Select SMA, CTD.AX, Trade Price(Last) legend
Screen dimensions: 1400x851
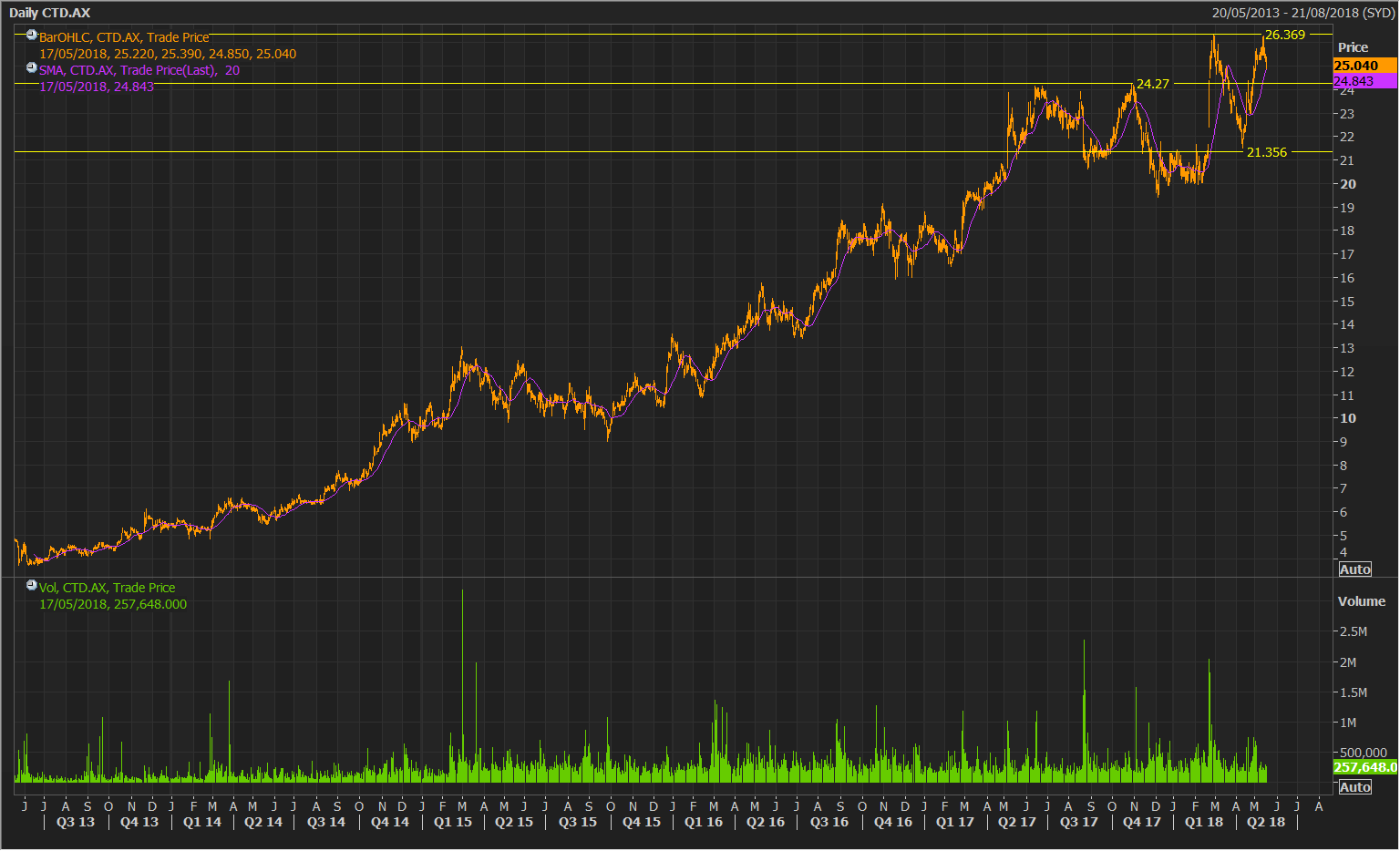pos(139,70)
